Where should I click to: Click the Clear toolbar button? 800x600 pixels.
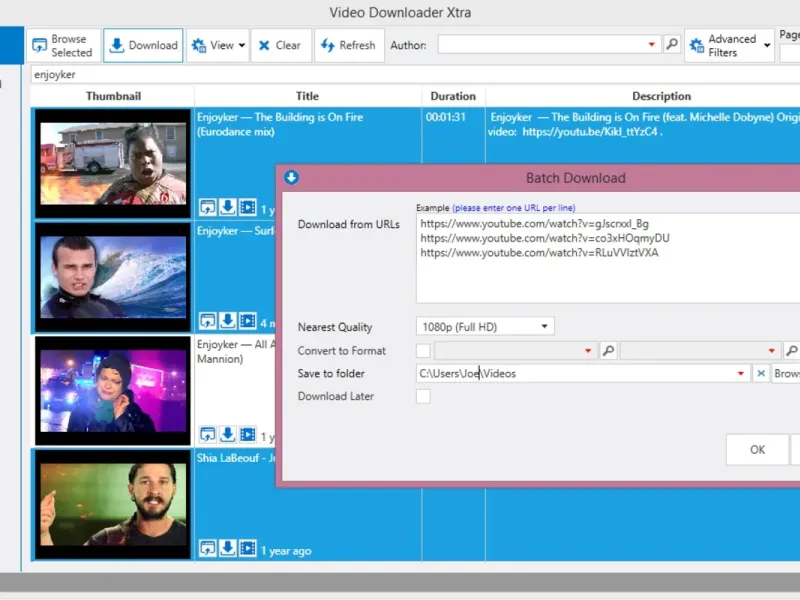[x=281, y=45]
